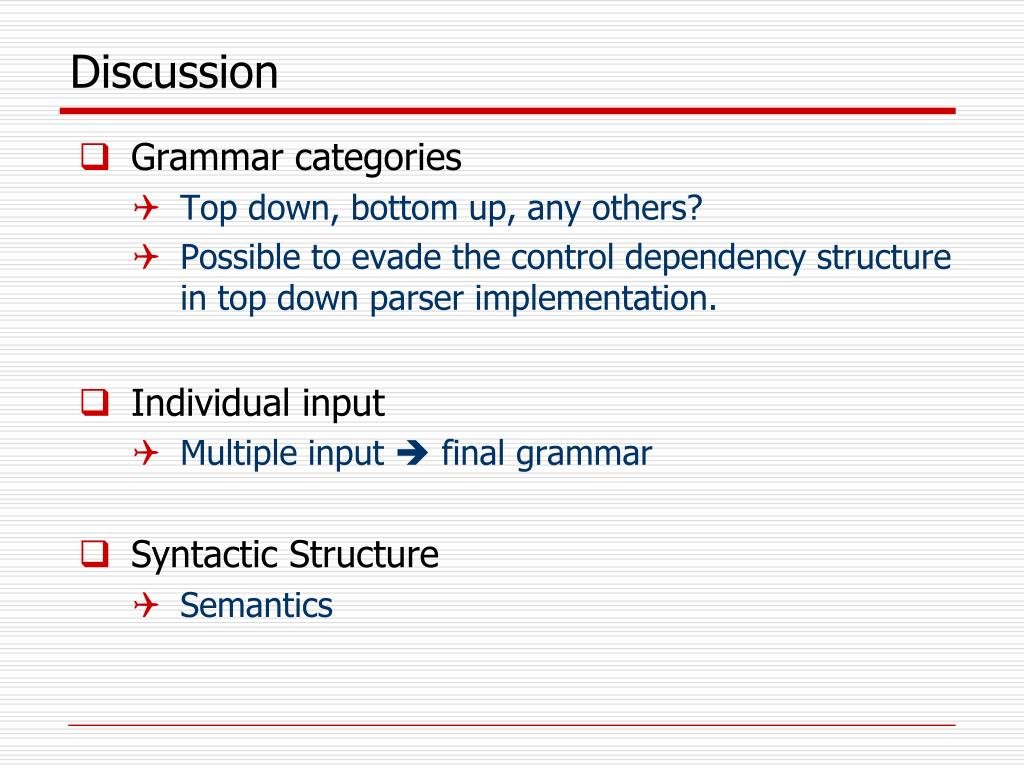This screenshot has height=768, width=1024.
Task: Click the red checkbox bullet beside Grammar categories
Action: coord(95,157)
